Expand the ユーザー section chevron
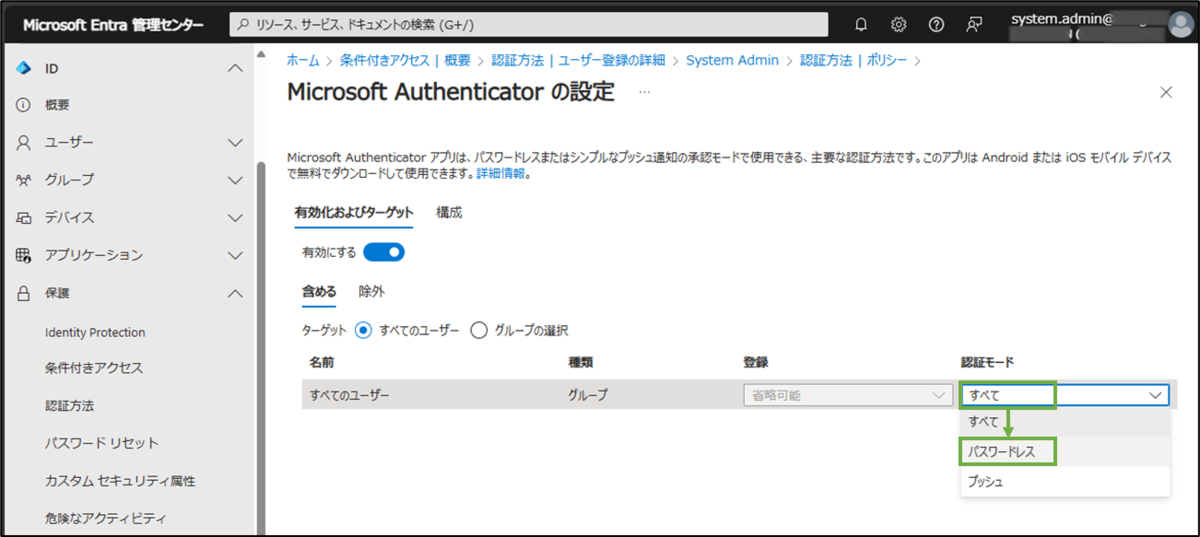The width and height of the screenshot is (1200, 537). pyautogui.click(x=235, y=143)
